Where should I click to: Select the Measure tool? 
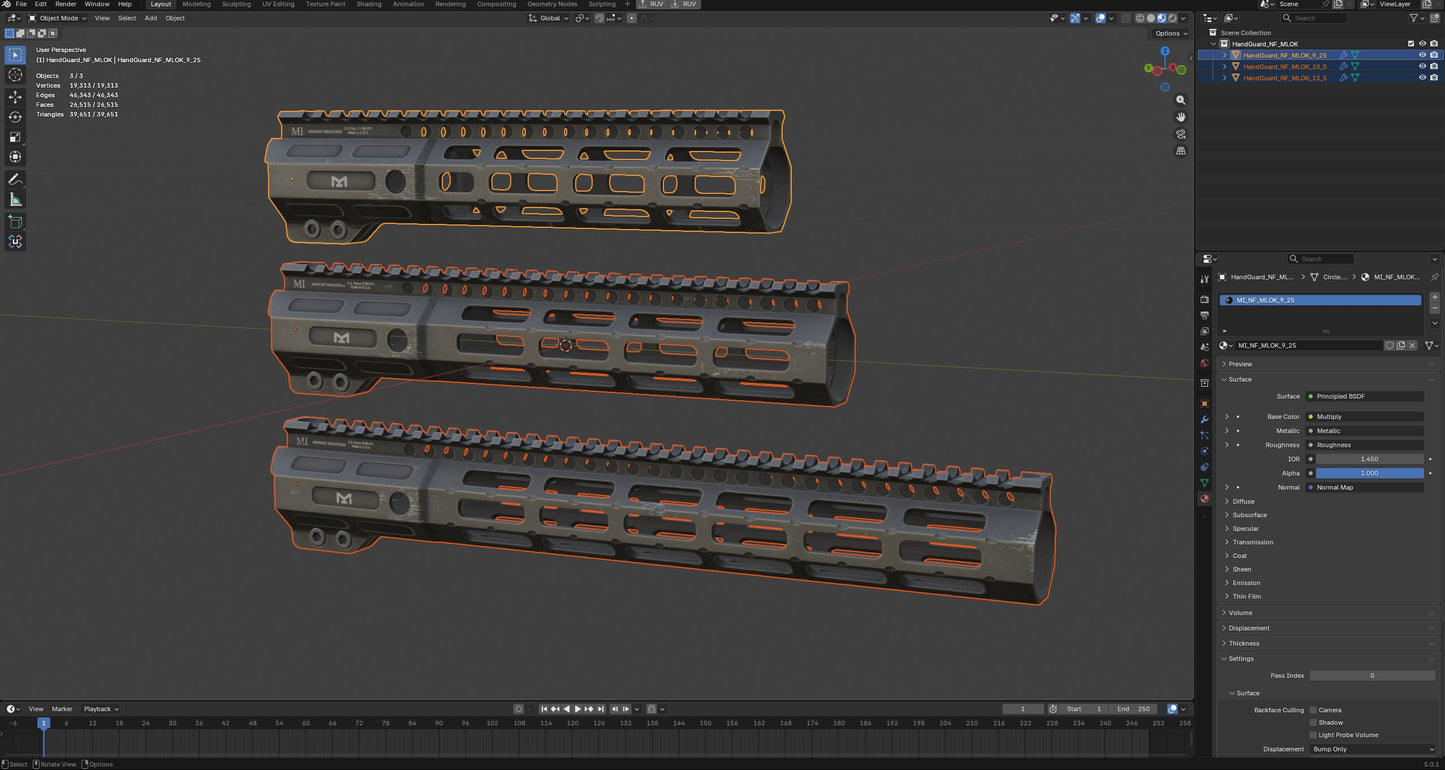point(15,200)
